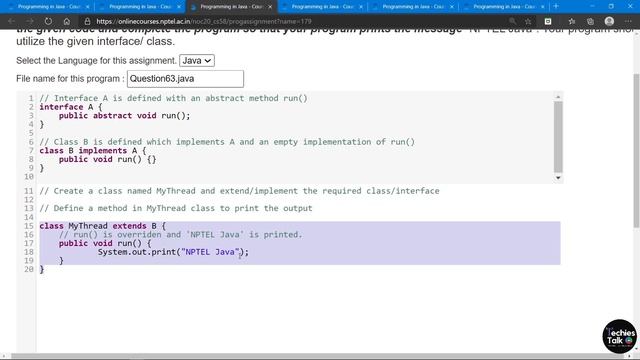Click the 'Class B is defined' comment line
Image resolution: width=640 pixels, height=360 pixels.
[x=227, y=142]
